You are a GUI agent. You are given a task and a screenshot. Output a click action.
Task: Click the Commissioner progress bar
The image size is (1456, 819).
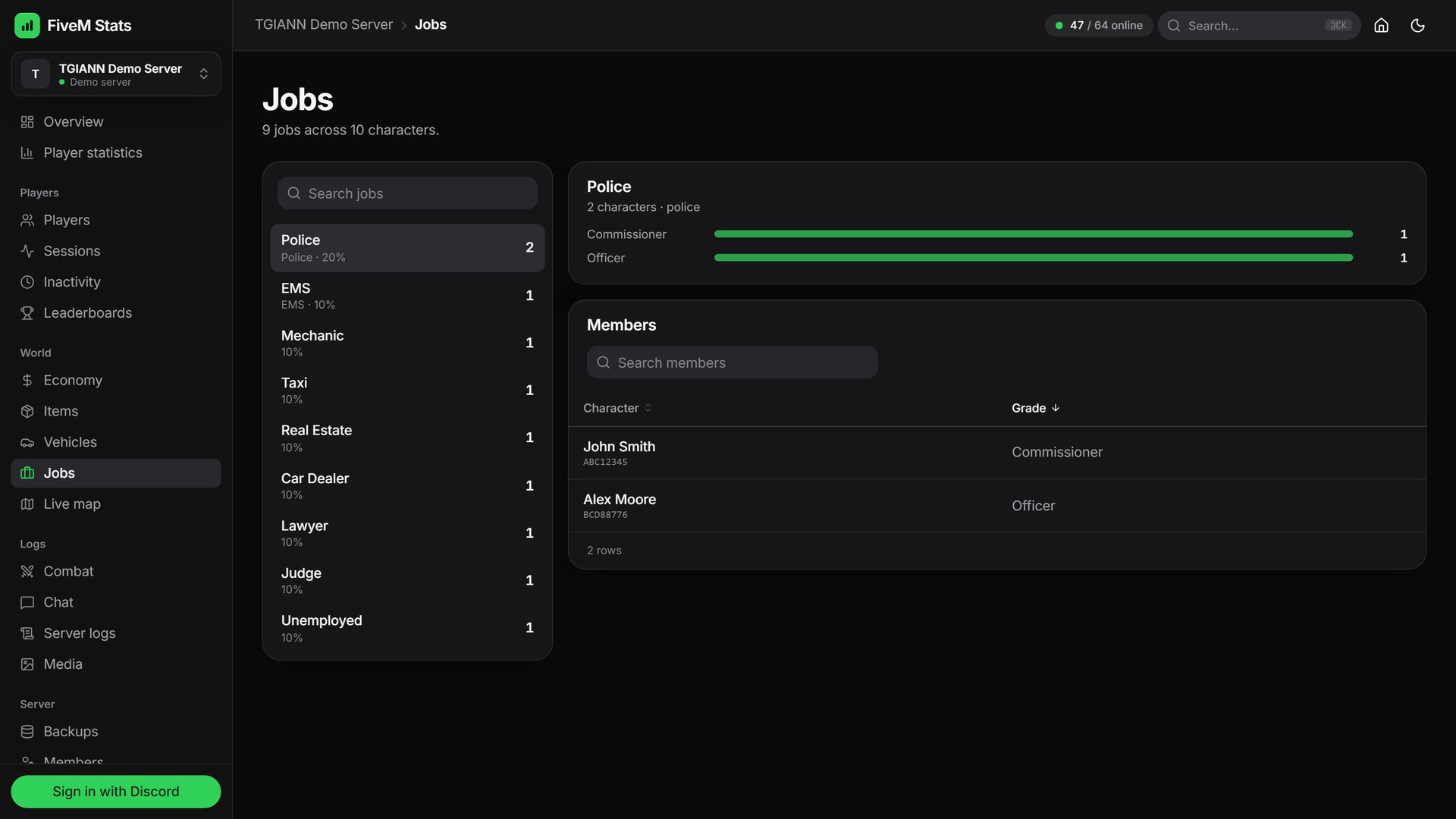click(x=1033, y=234)
